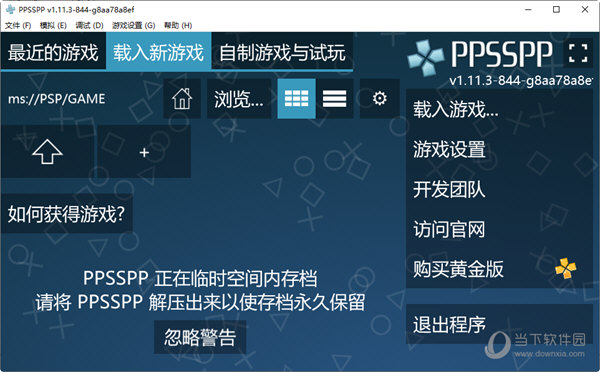Open the 帮助 (H) menu

coord(178,25)
